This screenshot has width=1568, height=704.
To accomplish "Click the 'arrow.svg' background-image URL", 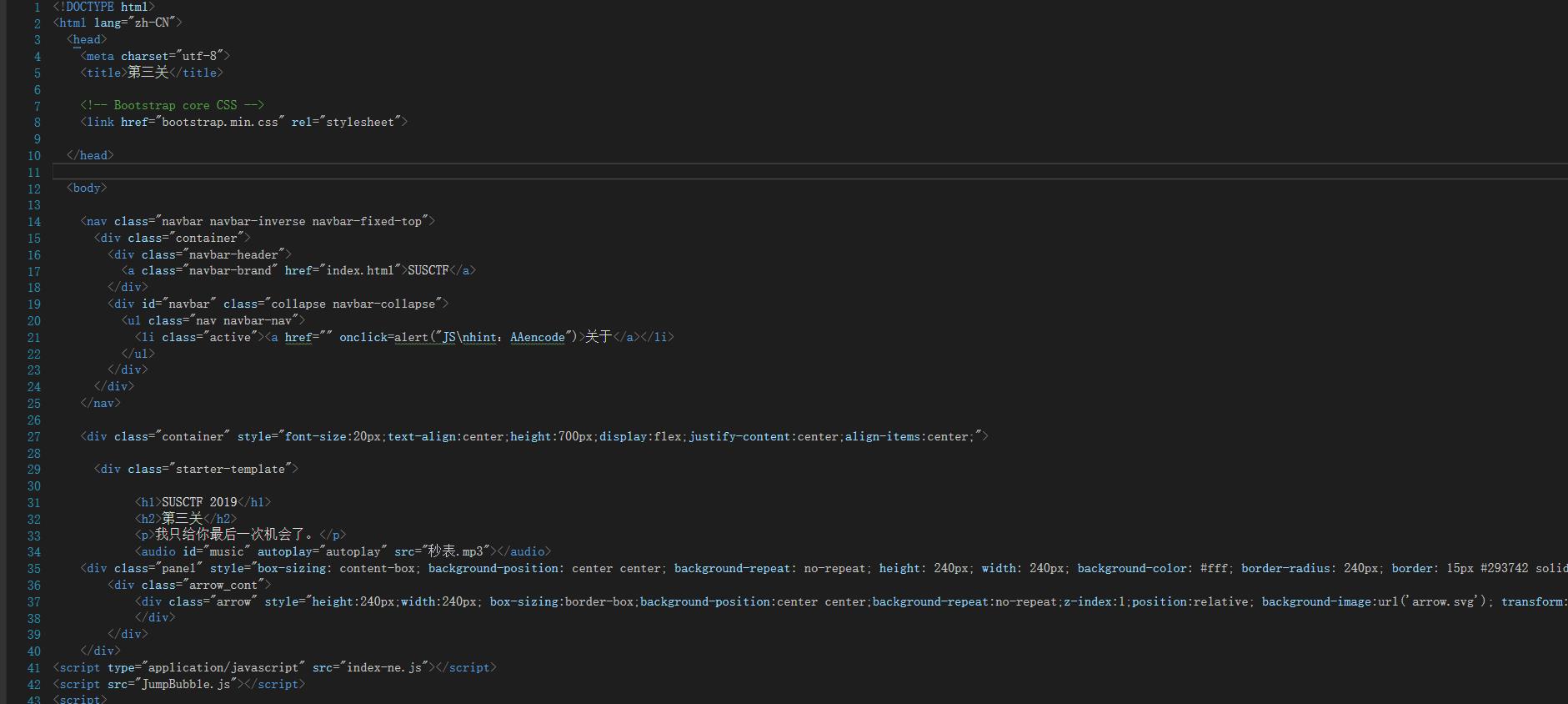I will pyautogui.click(x=1443, y=601).
